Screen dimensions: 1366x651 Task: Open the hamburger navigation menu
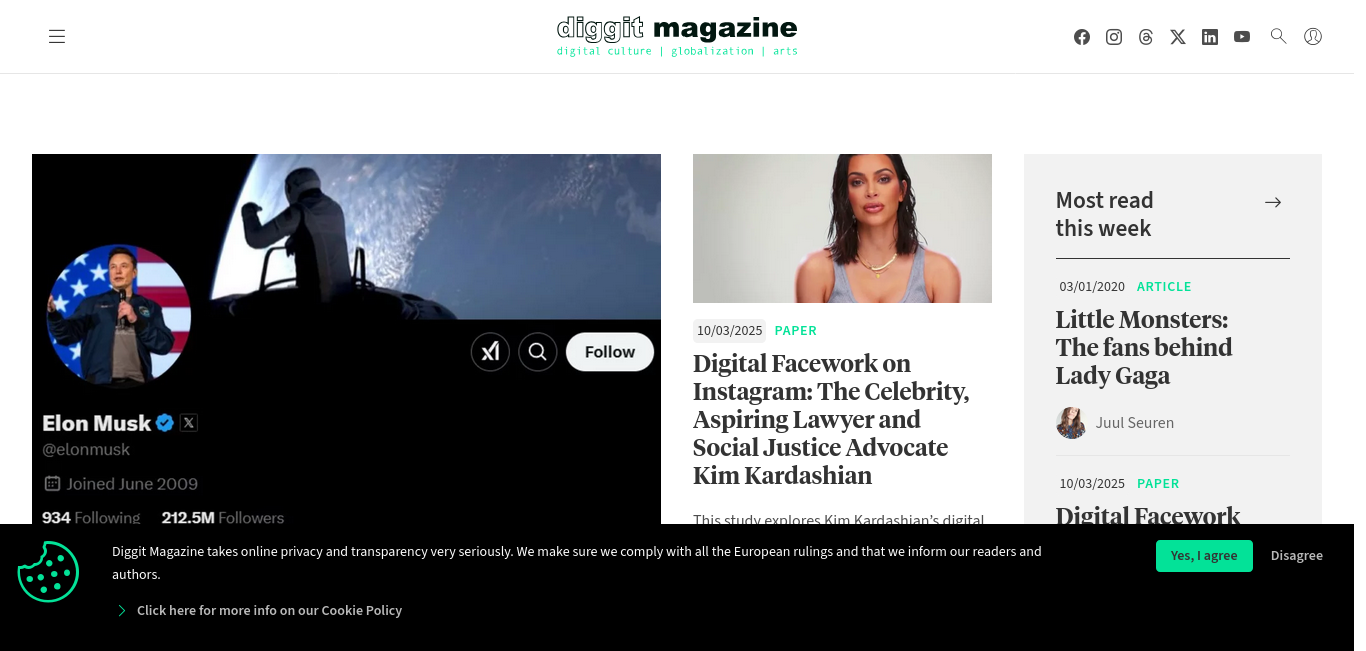tap(57, 37)
